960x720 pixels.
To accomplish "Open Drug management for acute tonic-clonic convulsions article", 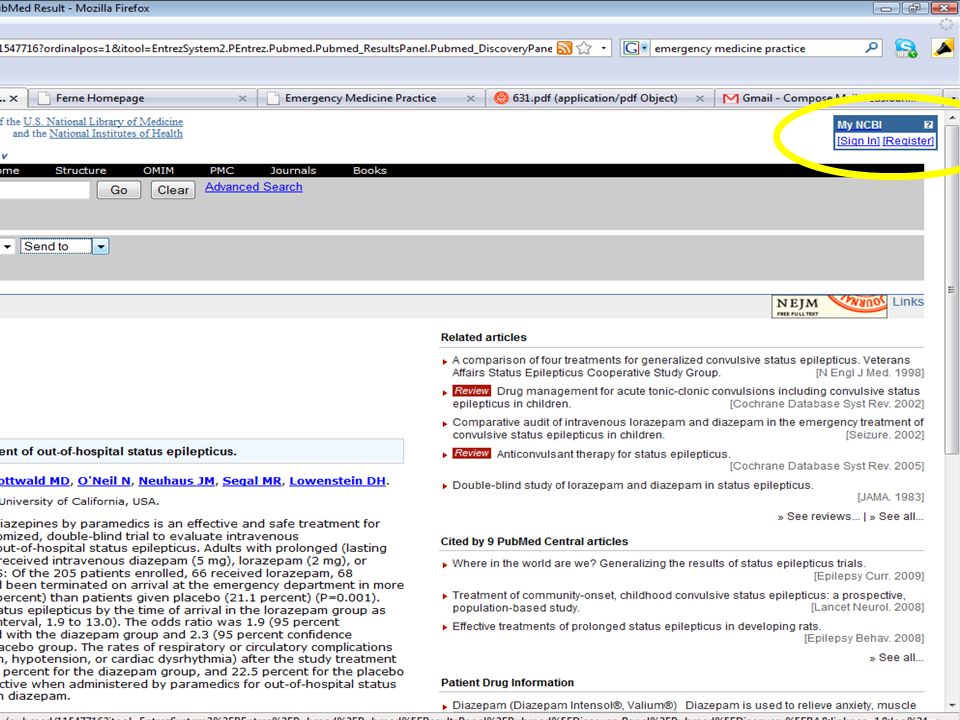I will click(x=686, y=397).
